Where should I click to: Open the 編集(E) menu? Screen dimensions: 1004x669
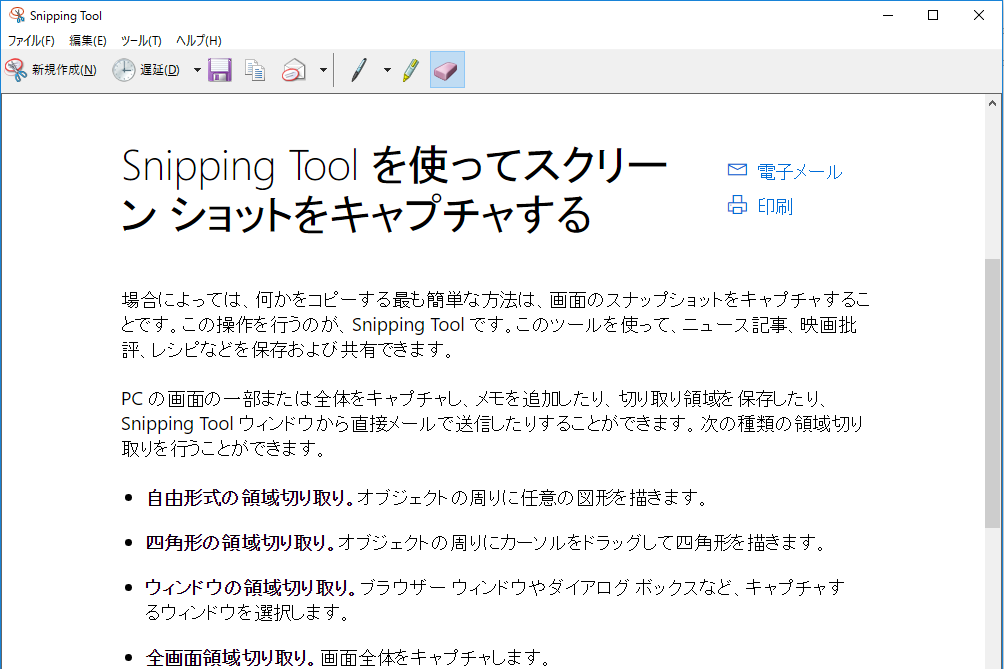pos(88,41)
